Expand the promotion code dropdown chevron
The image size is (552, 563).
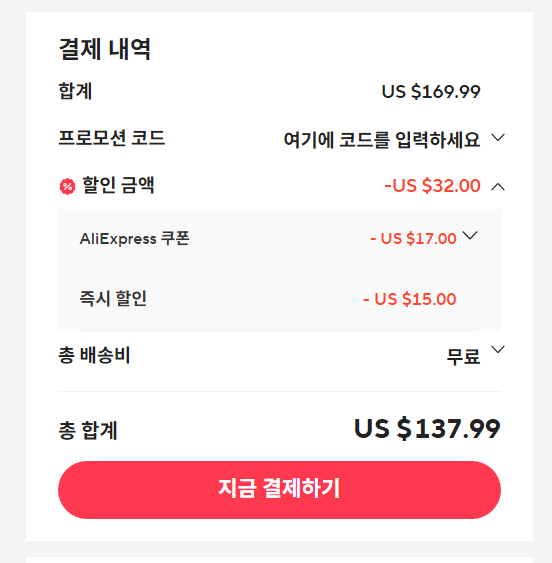(498, 138)
